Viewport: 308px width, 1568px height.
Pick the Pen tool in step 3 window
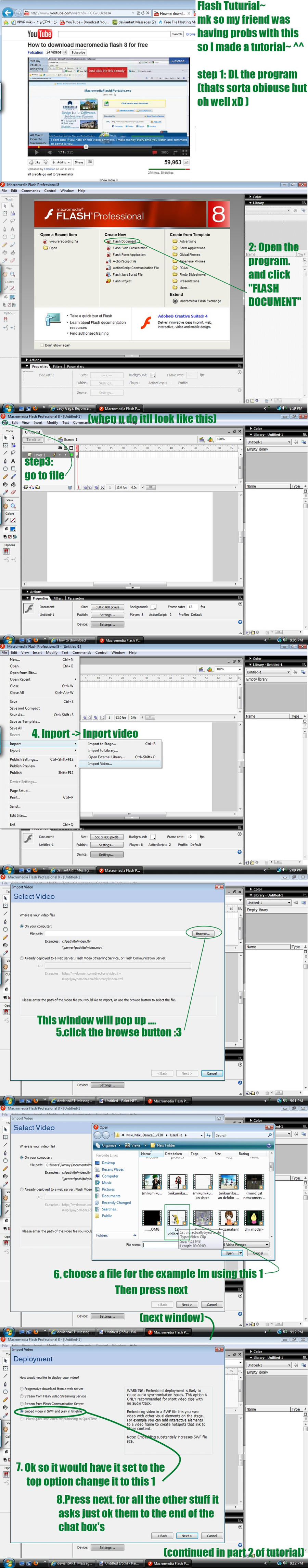click(x=5, y=461)
